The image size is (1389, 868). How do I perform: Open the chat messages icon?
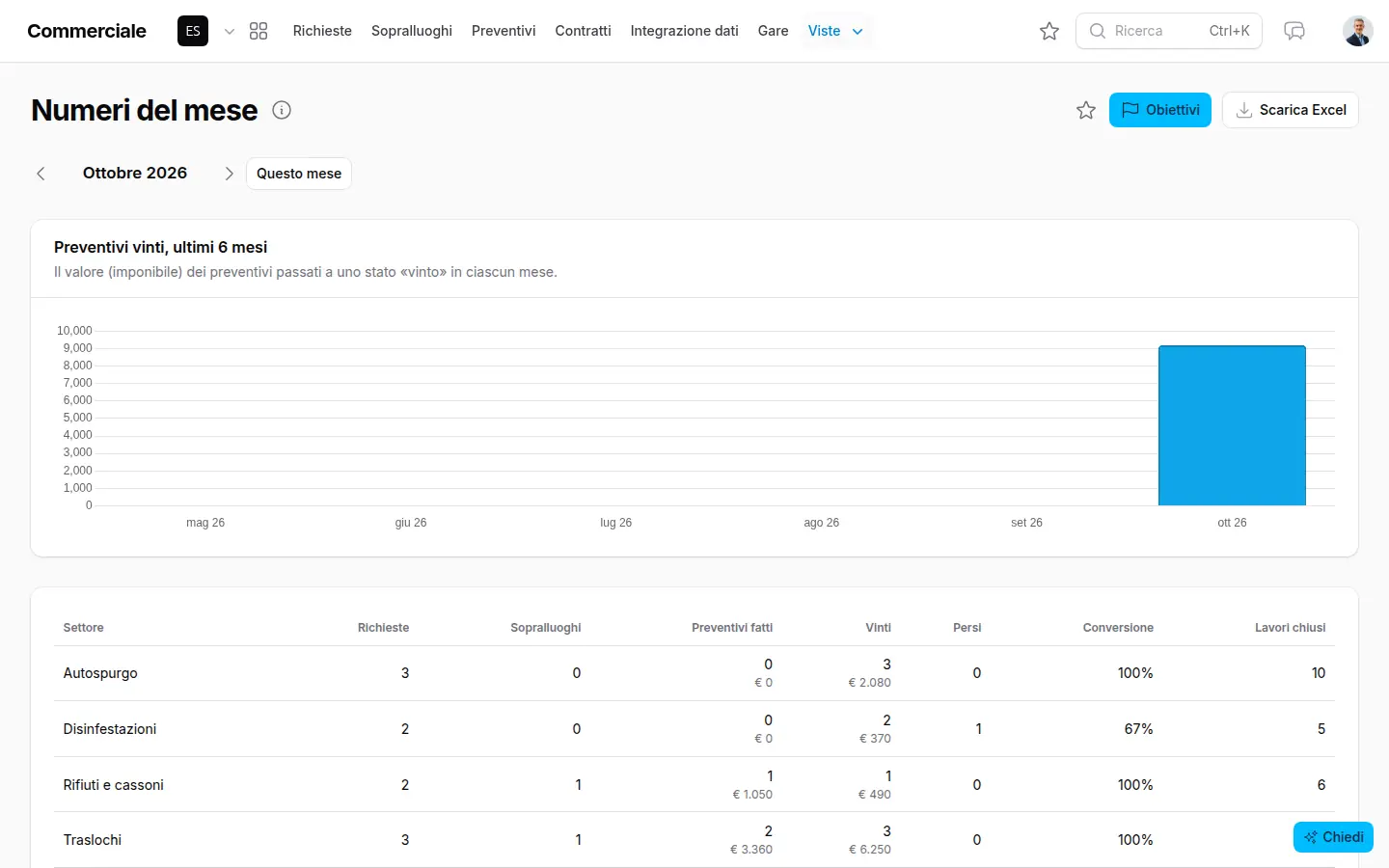pos(1294,31)
